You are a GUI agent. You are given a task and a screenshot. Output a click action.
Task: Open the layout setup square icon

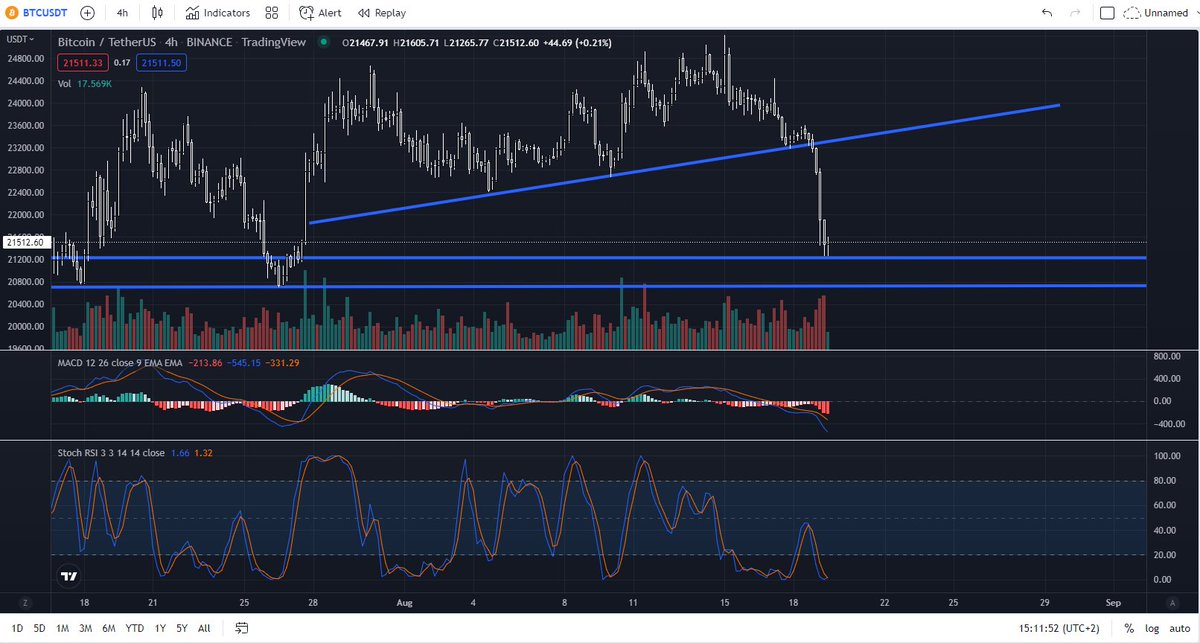(1106, 13)
